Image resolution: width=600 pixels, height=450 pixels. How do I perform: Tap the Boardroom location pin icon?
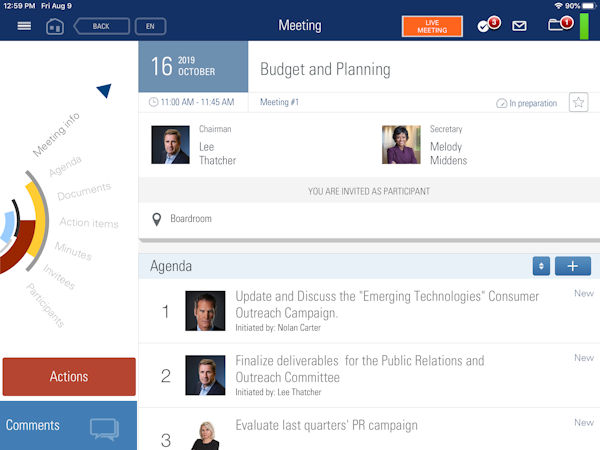point(156,219)
